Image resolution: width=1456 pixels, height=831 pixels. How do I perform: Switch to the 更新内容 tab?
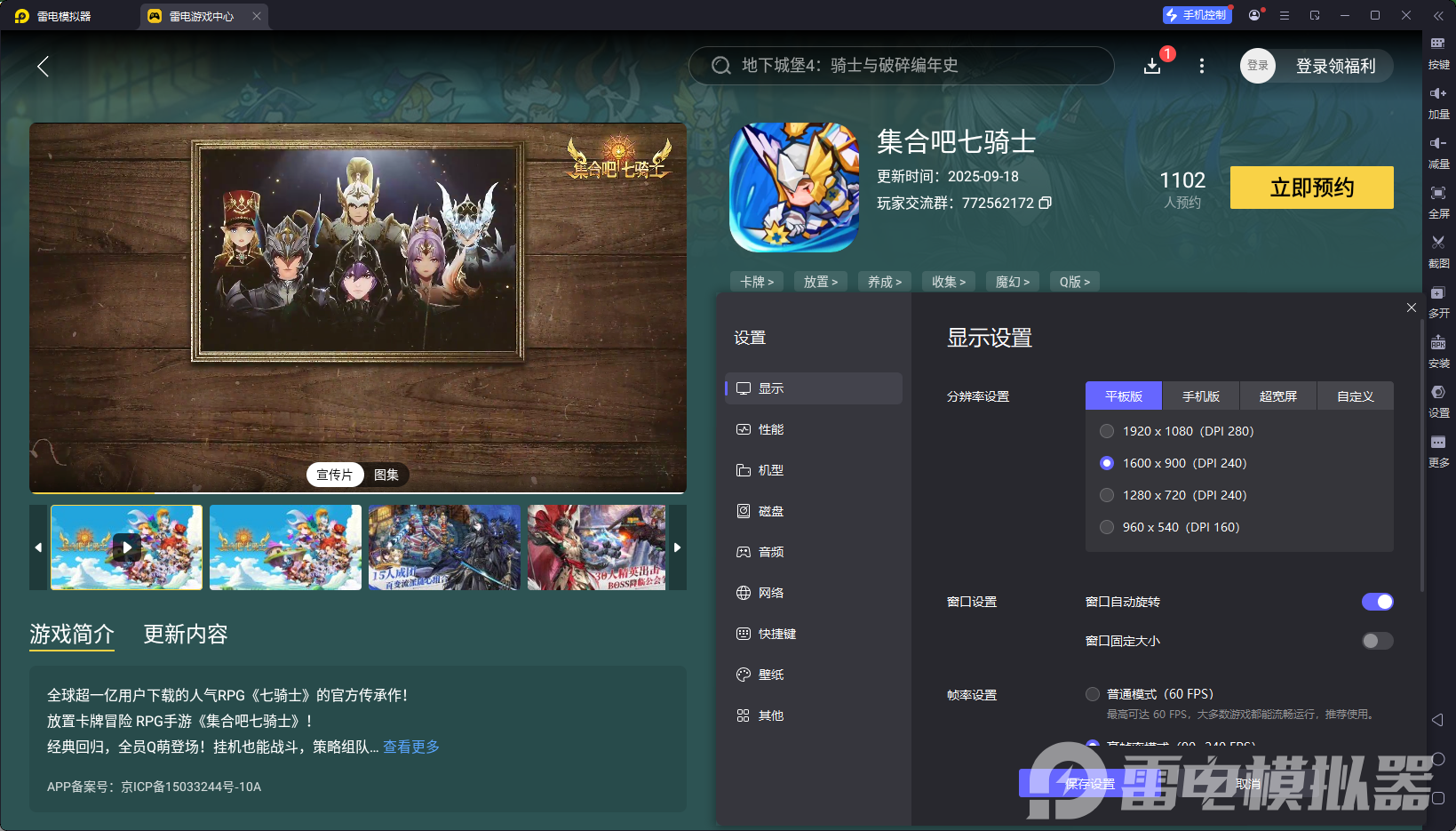(x=186, y=634)
